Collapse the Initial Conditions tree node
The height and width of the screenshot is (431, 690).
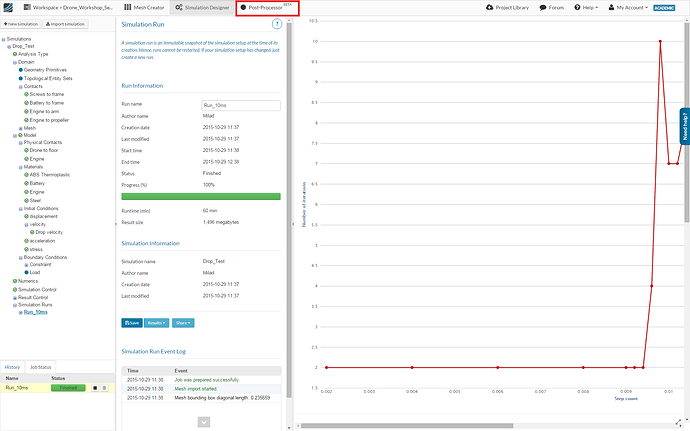(21, 209)
